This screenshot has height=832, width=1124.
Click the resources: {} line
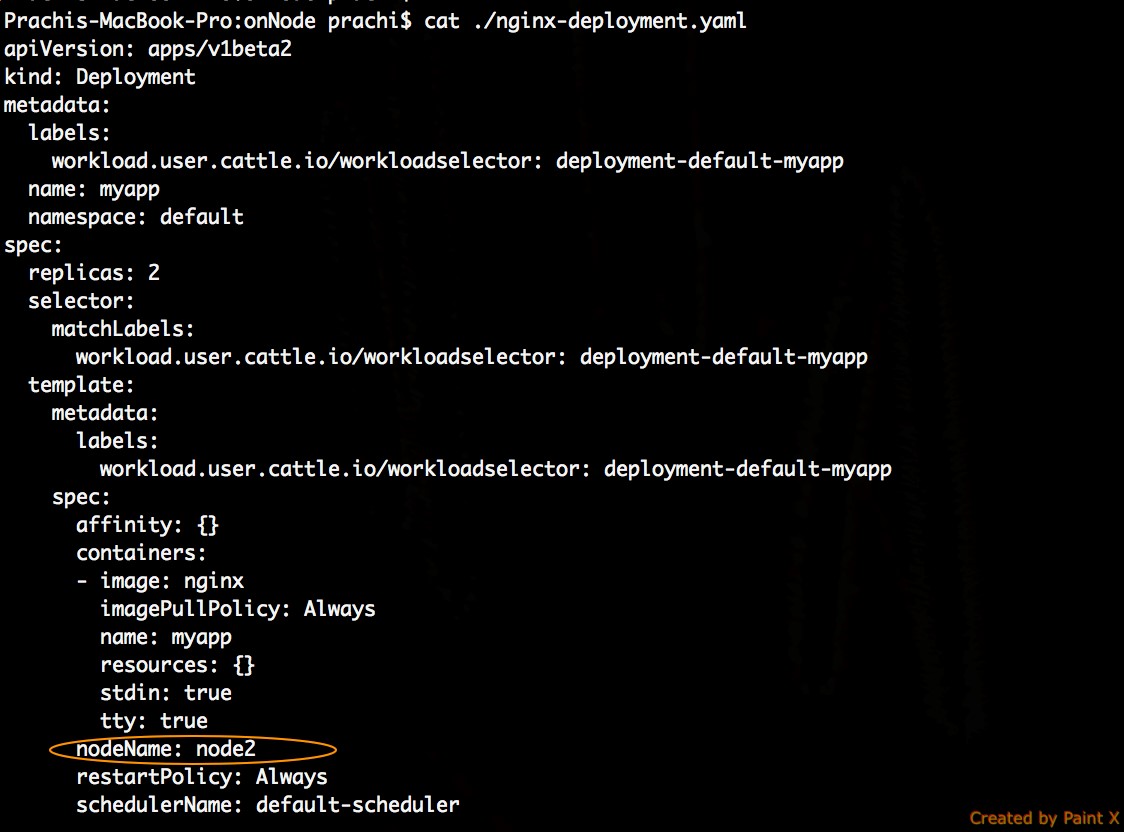point(178,665)
